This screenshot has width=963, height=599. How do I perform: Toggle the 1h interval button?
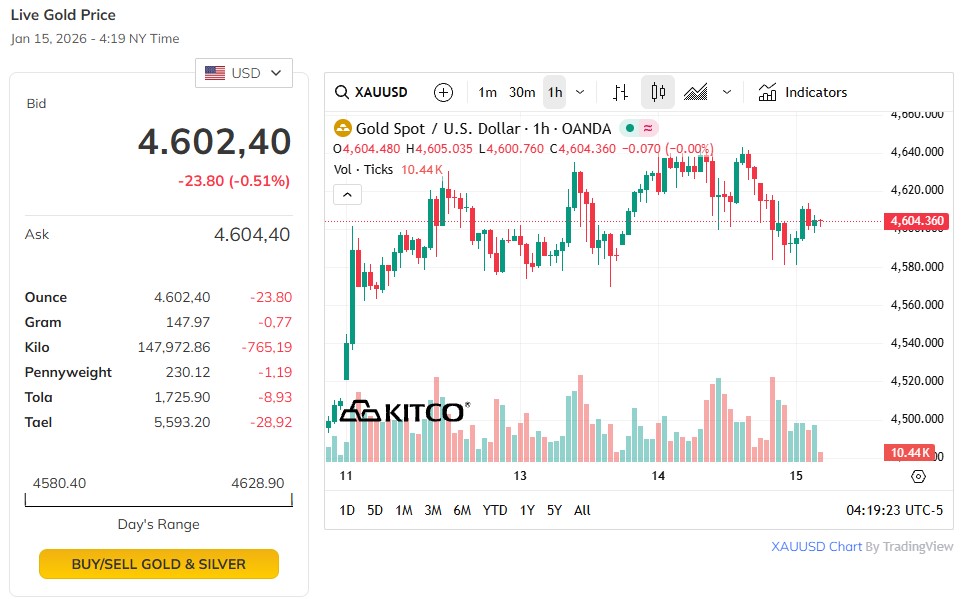555,92
